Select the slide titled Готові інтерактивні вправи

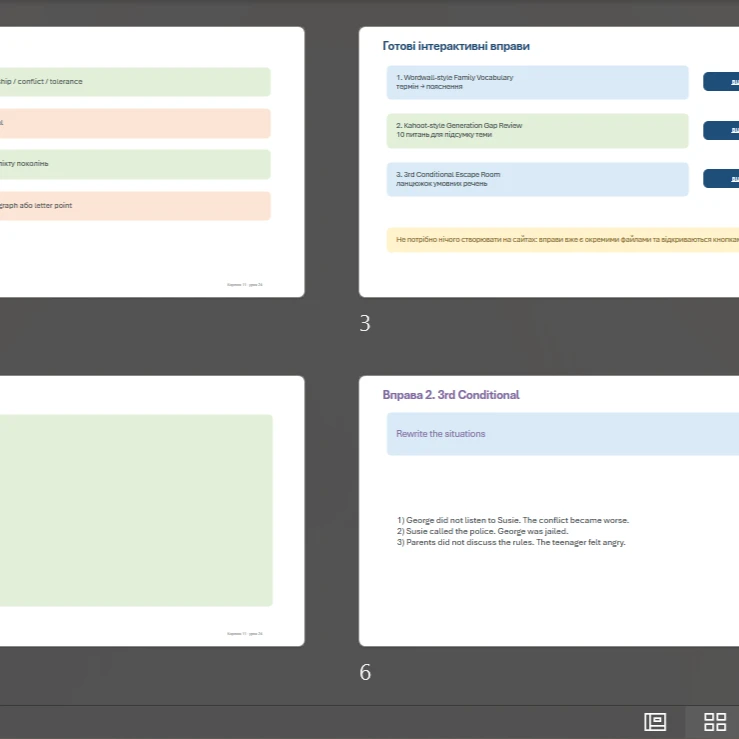click(x=549, y=162)
